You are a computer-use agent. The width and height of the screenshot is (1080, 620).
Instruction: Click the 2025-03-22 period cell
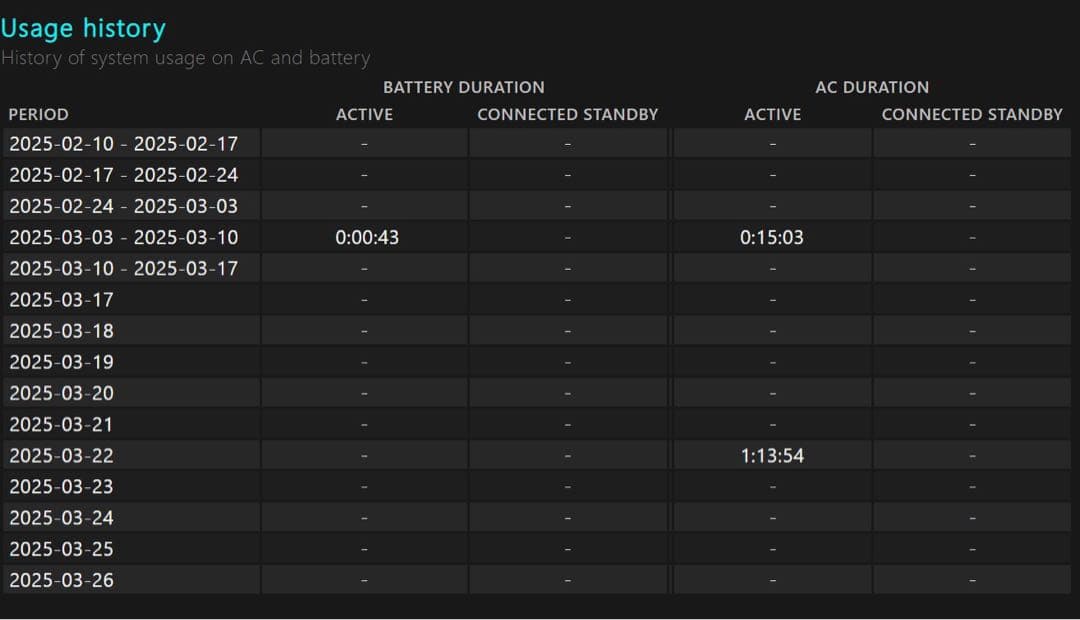pyautogui.click(x=61, y=455)
